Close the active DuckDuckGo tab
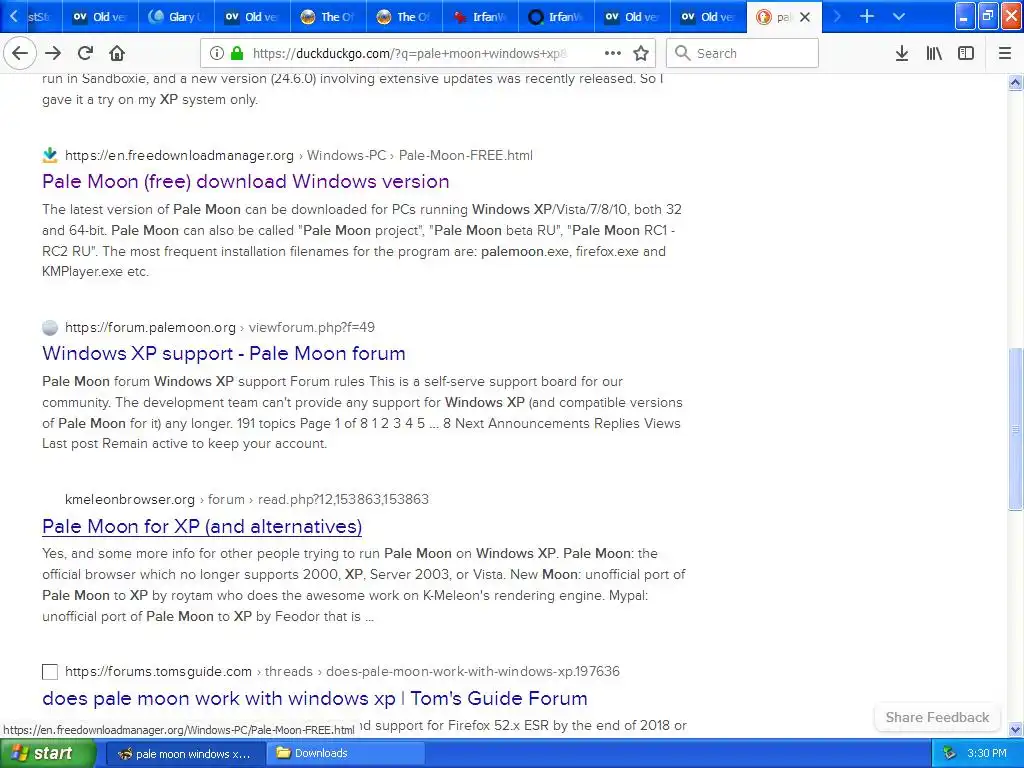 pos(805,17)
